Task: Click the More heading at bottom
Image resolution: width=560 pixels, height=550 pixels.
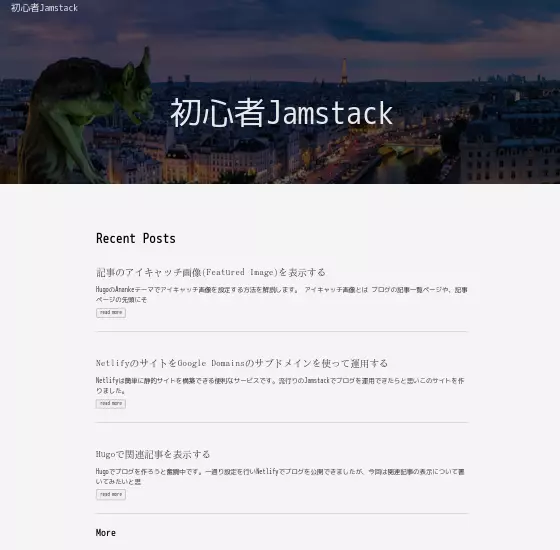Action: coord(106,532)
